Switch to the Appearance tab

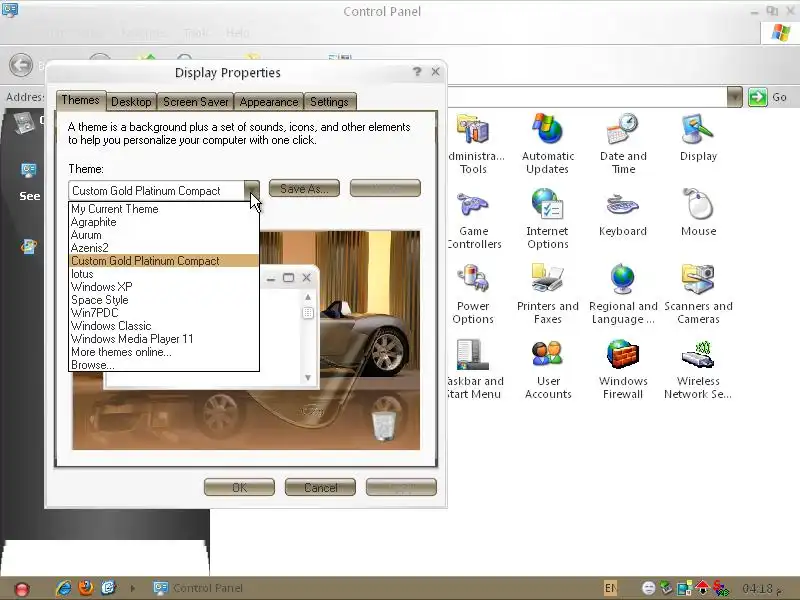pos(268,102)
